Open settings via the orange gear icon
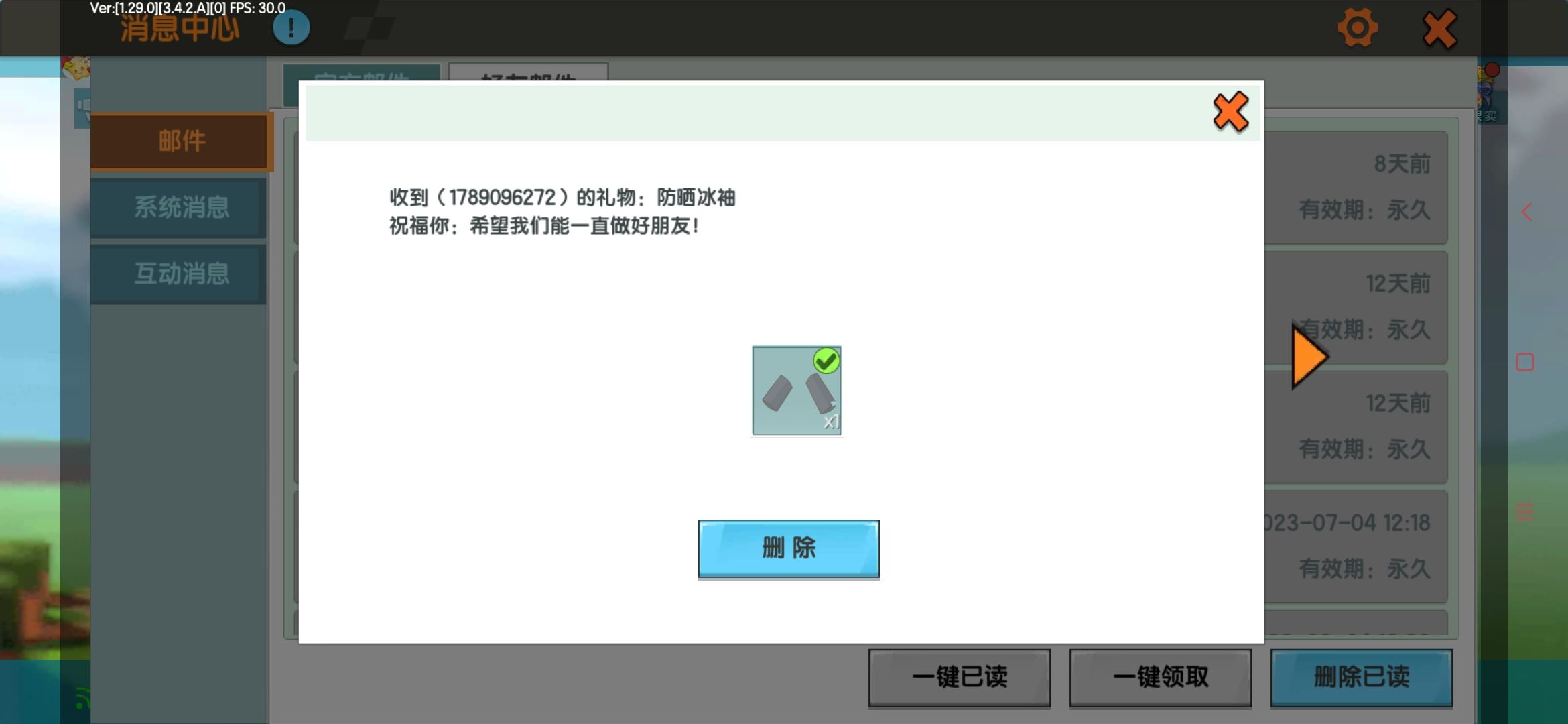The image size is (1568, 724). (1358, 28)
